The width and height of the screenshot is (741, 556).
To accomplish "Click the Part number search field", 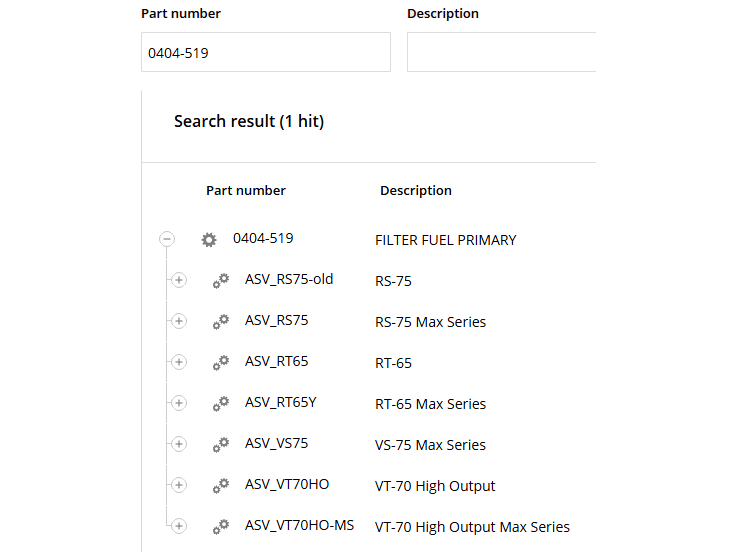I will coord(265,52).
